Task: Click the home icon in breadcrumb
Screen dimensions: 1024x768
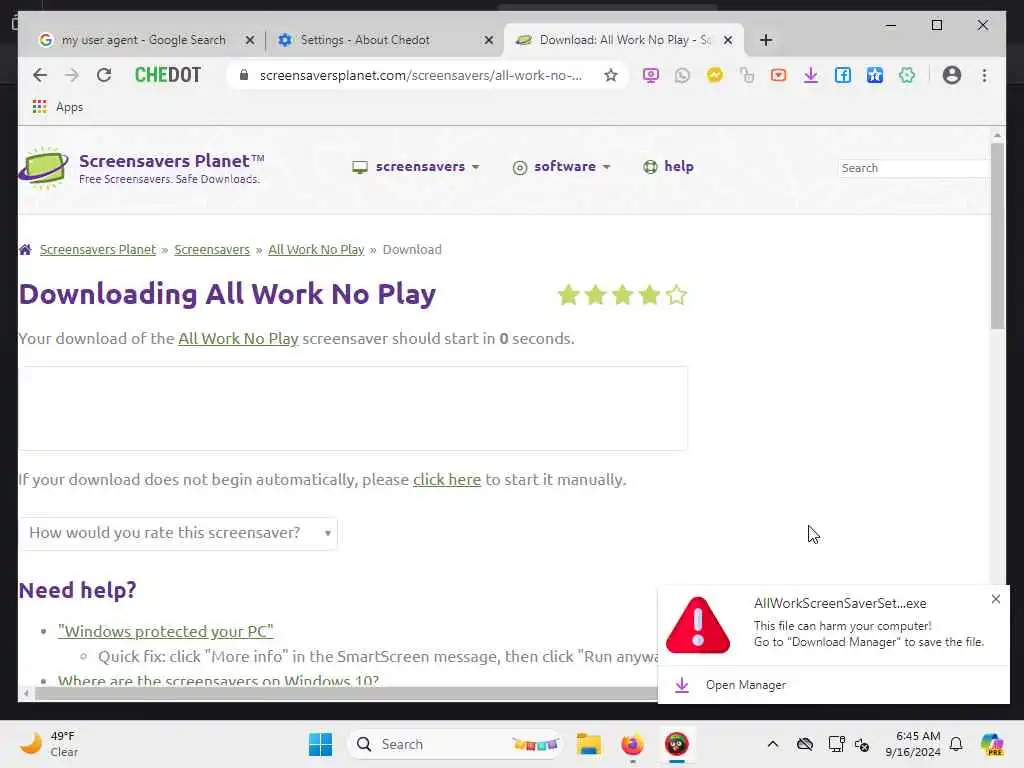Action: coord(25,249)
